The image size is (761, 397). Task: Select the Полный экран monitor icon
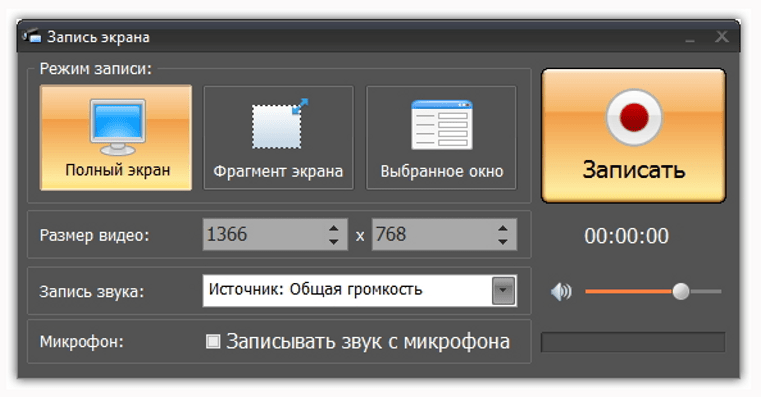117,127
